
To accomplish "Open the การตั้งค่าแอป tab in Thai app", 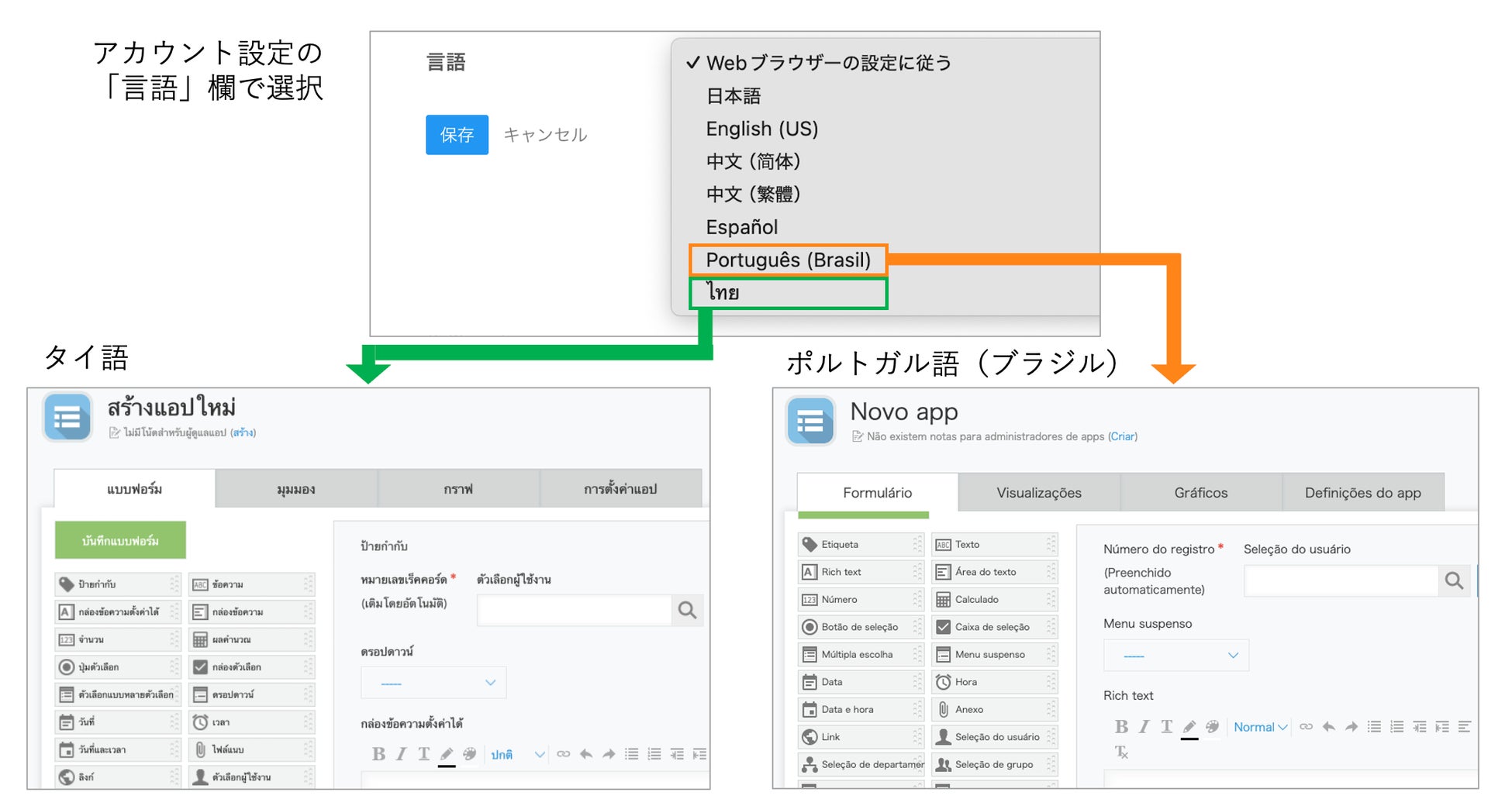I will tap(620, 489).
